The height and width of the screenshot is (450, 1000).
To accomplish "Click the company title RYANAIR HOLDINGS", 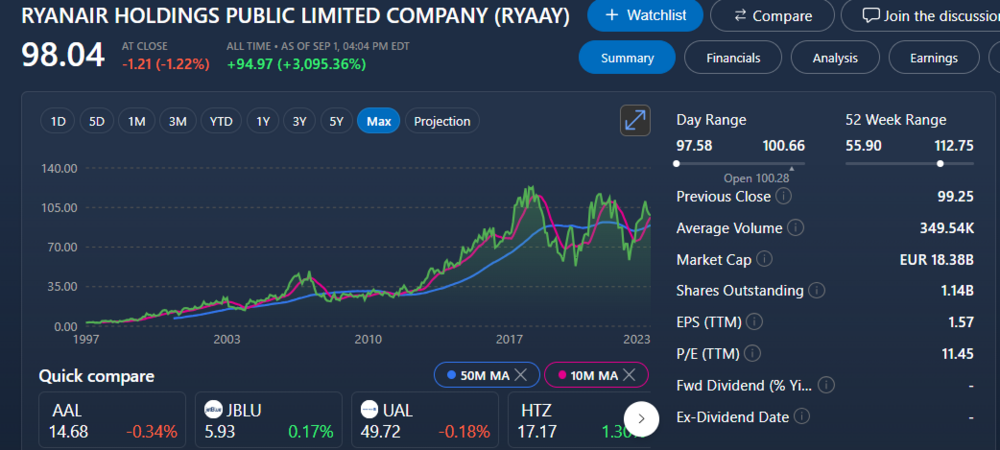I will coord(295,16).
